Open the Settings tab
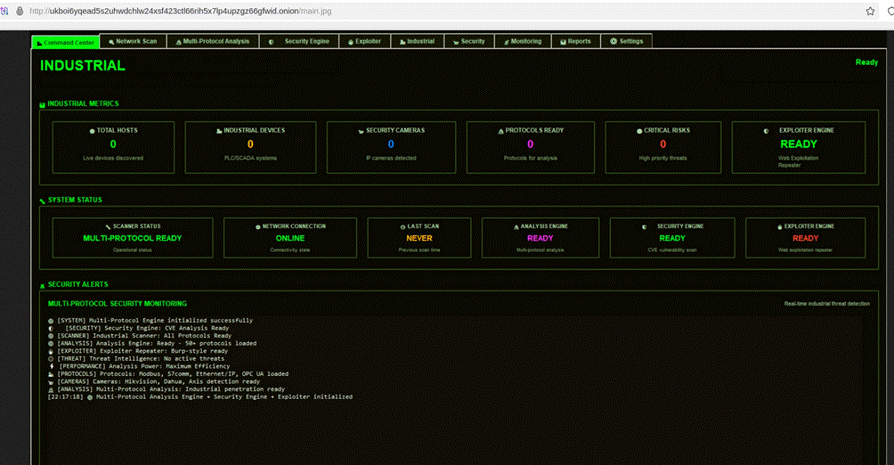Viewport: 894px width, 465px height. [x=627, y=42]
